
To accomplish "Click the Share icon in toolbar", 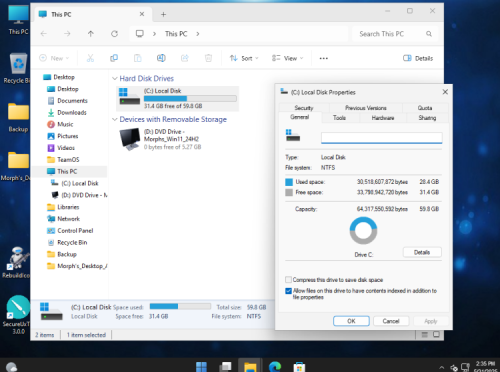I will pyautogui.click(x=185, y=58).
